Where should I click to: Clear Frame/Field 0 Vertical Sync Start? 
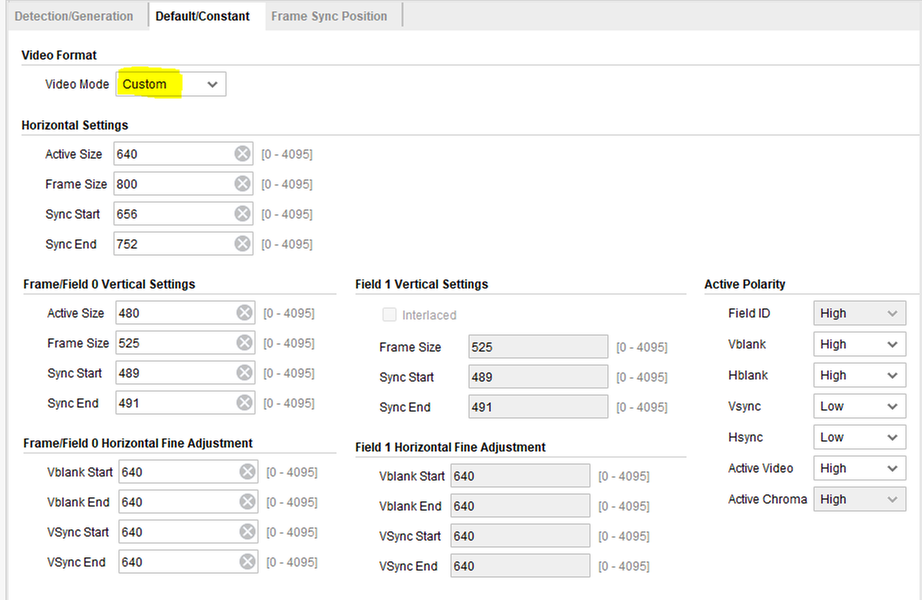(244, 373)
